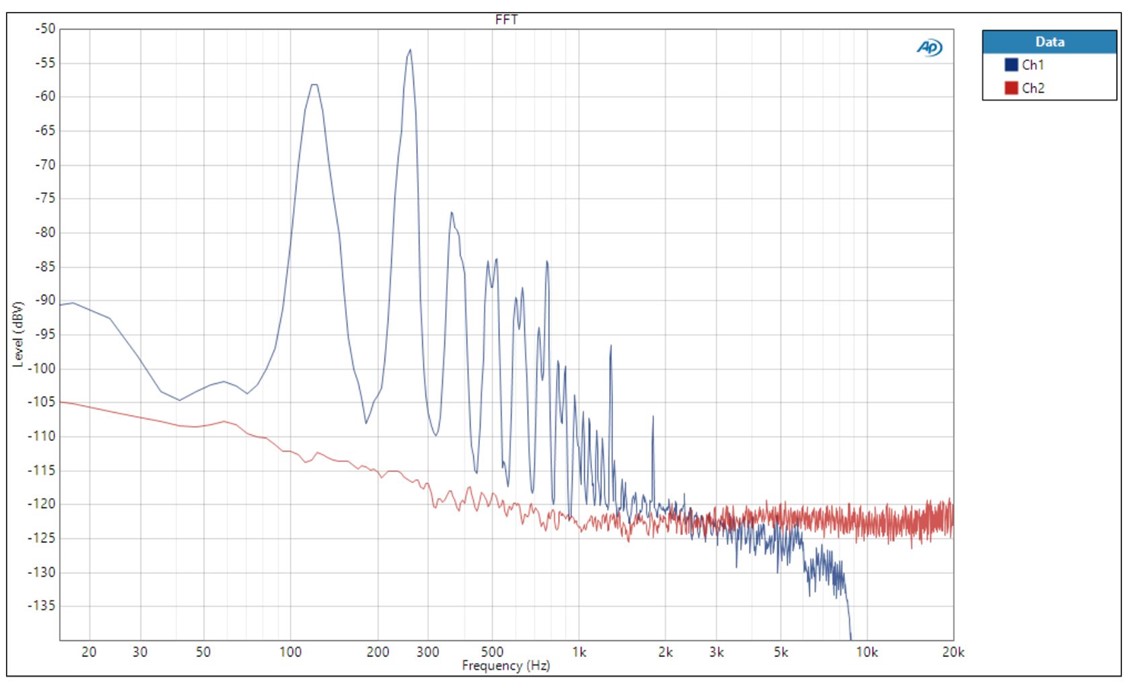
Task: Click the -100 tick on level axis
Action: pos(42,369)
